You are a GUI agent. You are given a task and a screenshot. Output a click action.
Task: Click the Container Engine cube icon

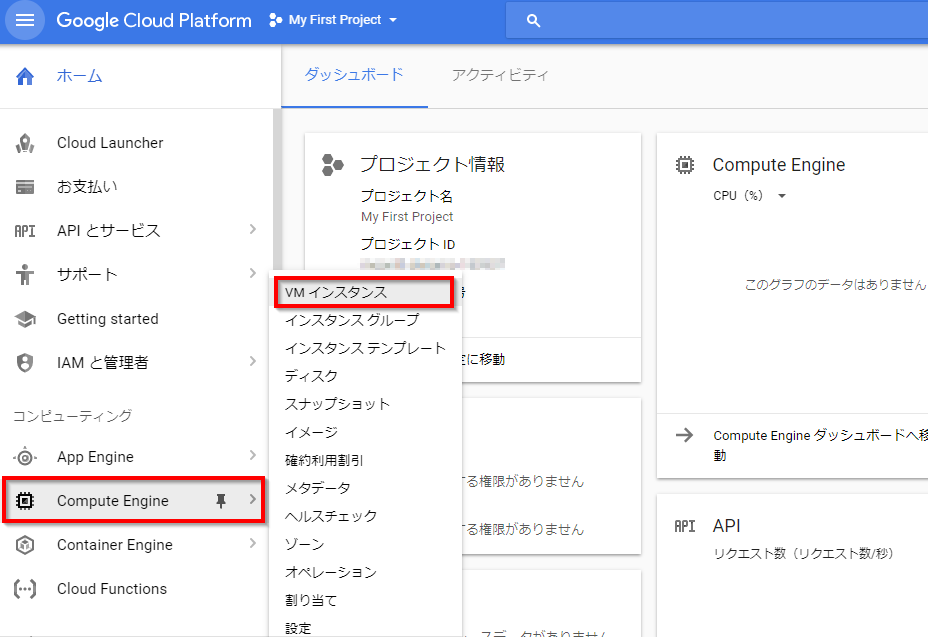(25, 545)
